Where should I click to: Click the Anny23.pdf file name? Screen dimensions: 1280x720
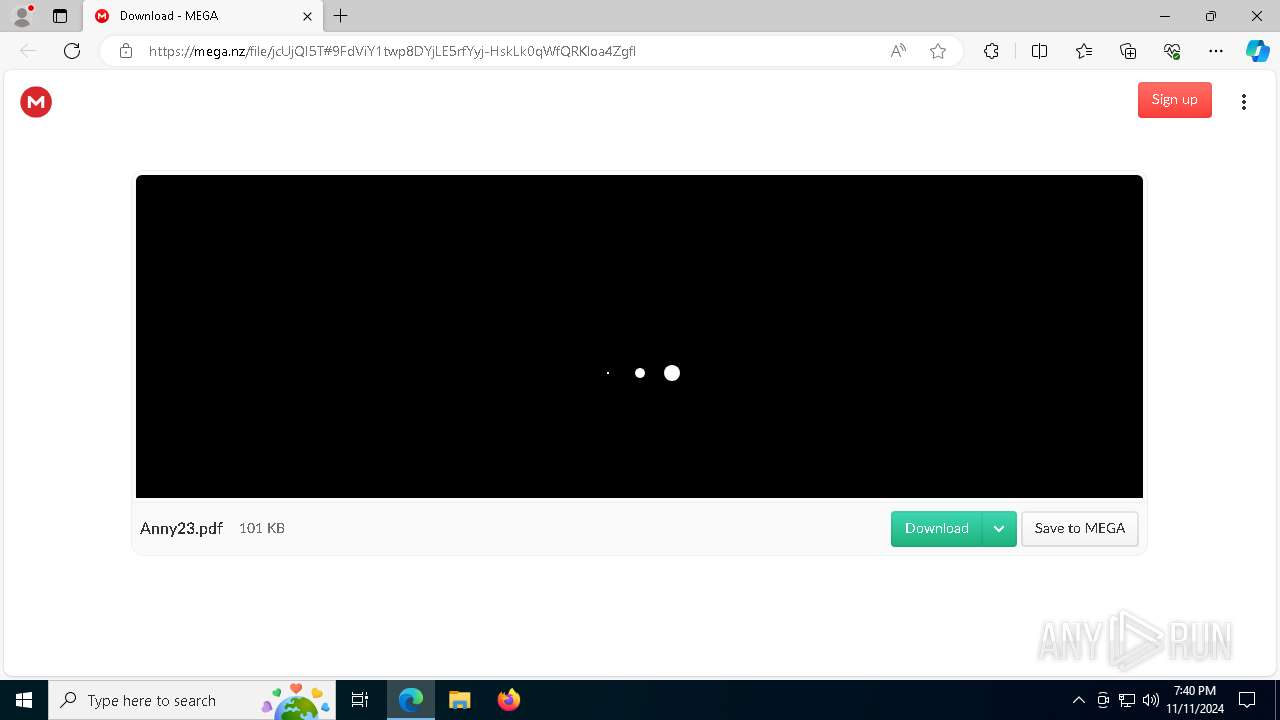181,529
